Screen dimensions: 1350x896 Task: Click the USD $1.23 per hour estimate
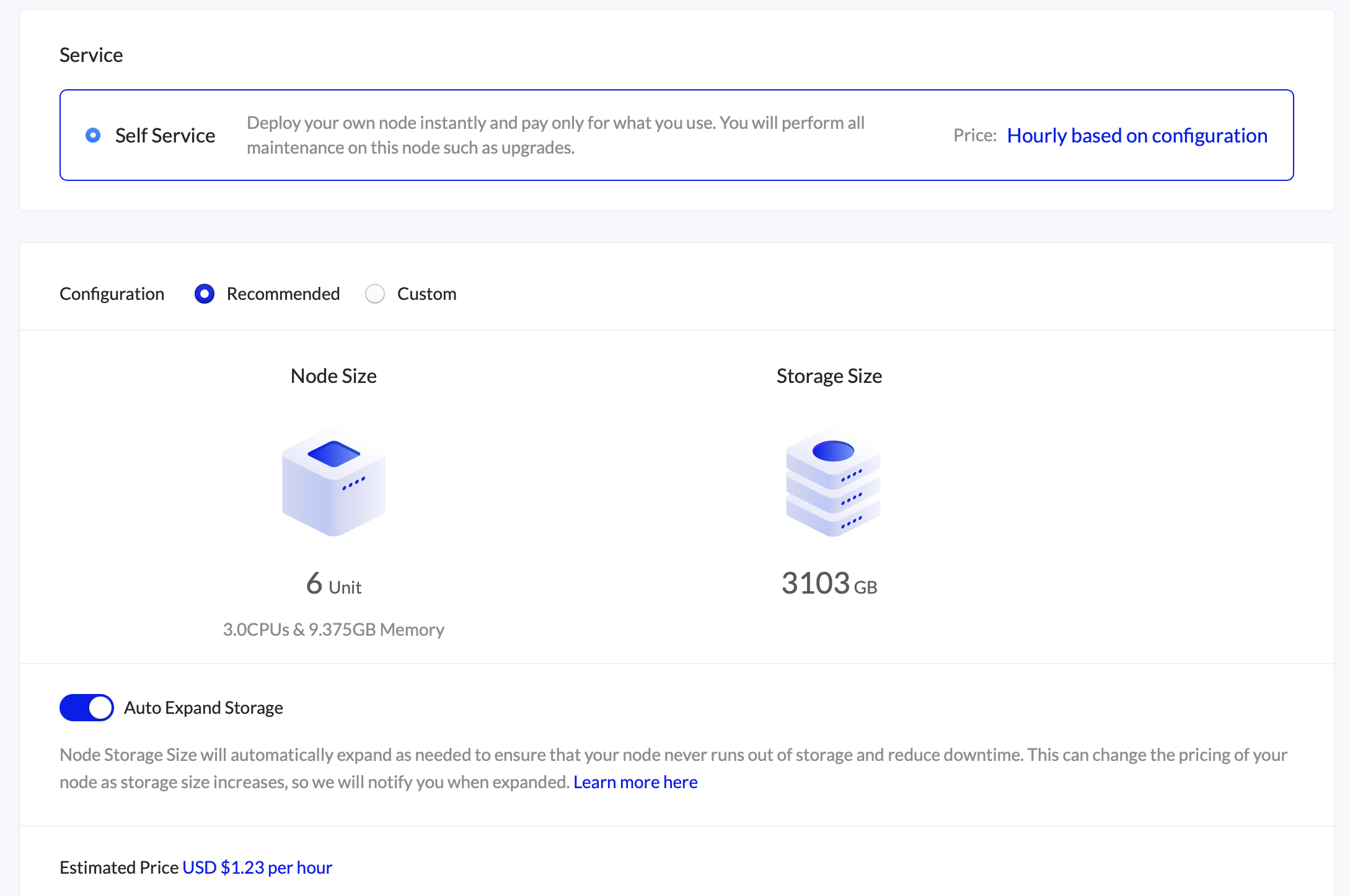(256, 867)
